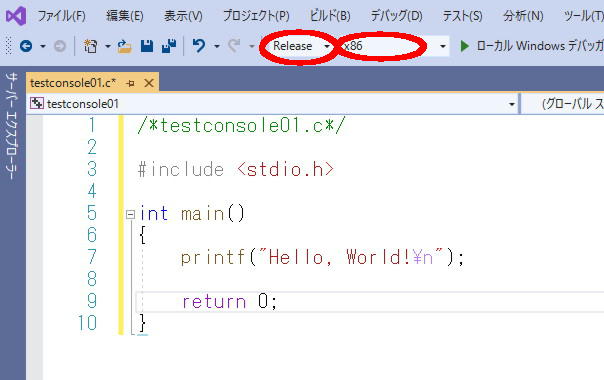
Task: Click the ローカル Windows デバッガー button
Action: (x=532, y=46)
